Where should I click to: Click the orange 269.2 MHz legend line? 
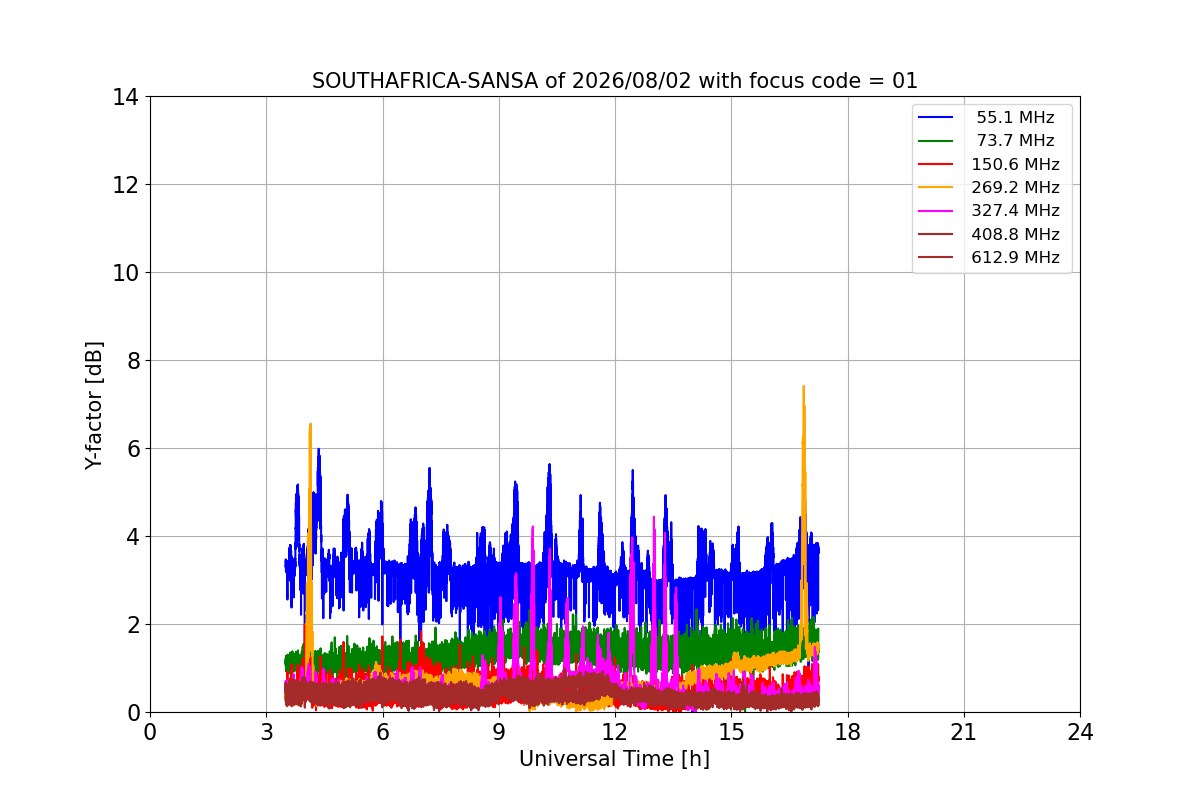coord(937,188)
